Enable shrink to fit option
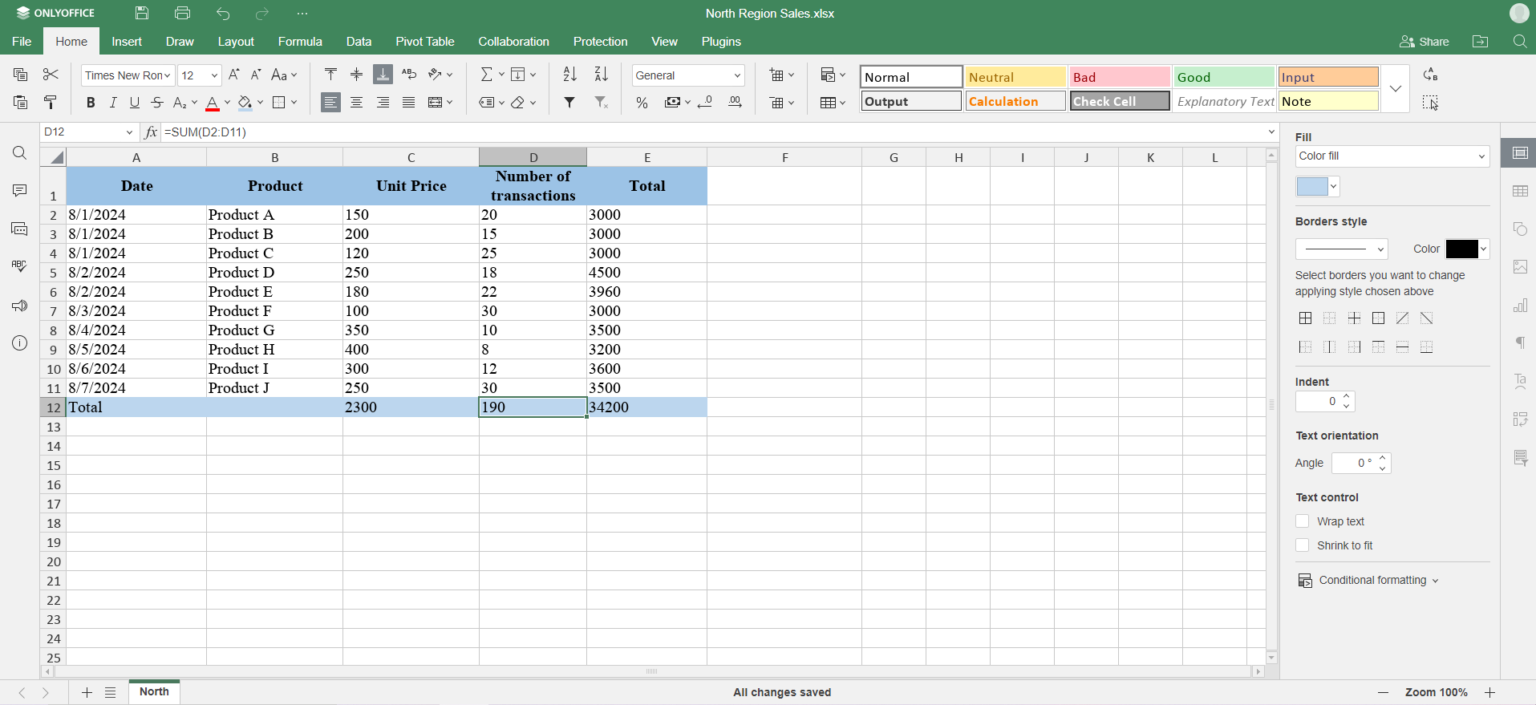1536x705 pixels. click(1303, 545)
